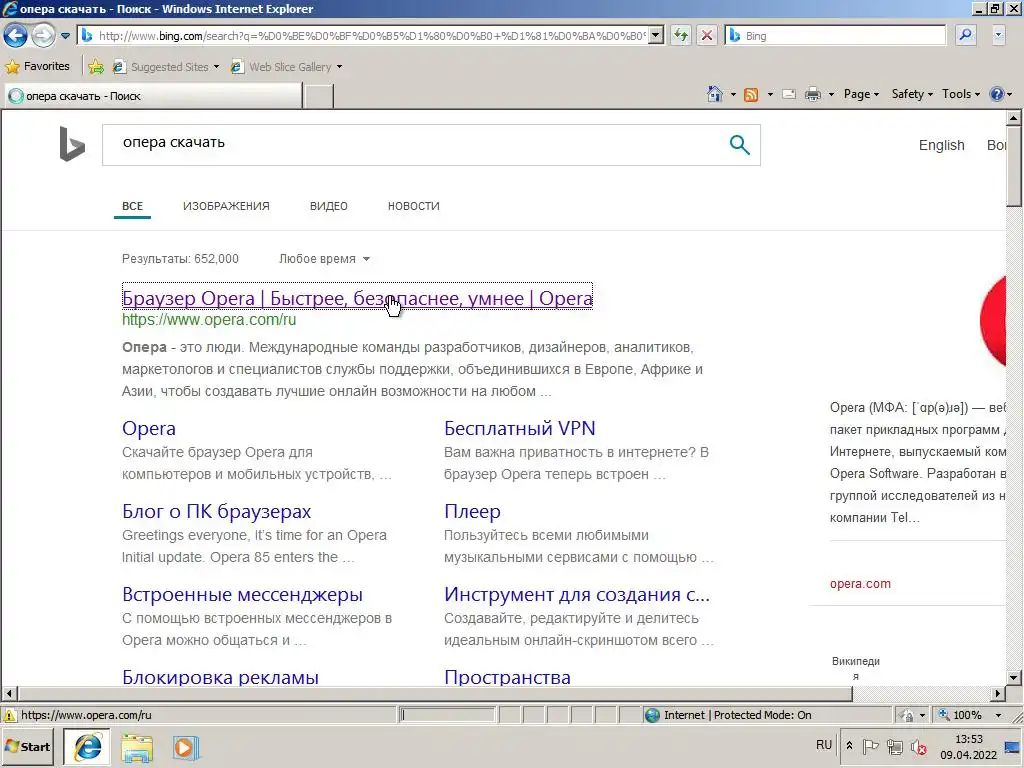
Task: Open the recent pages dropdown next to Forward
Action: click(x=65, y=36)
